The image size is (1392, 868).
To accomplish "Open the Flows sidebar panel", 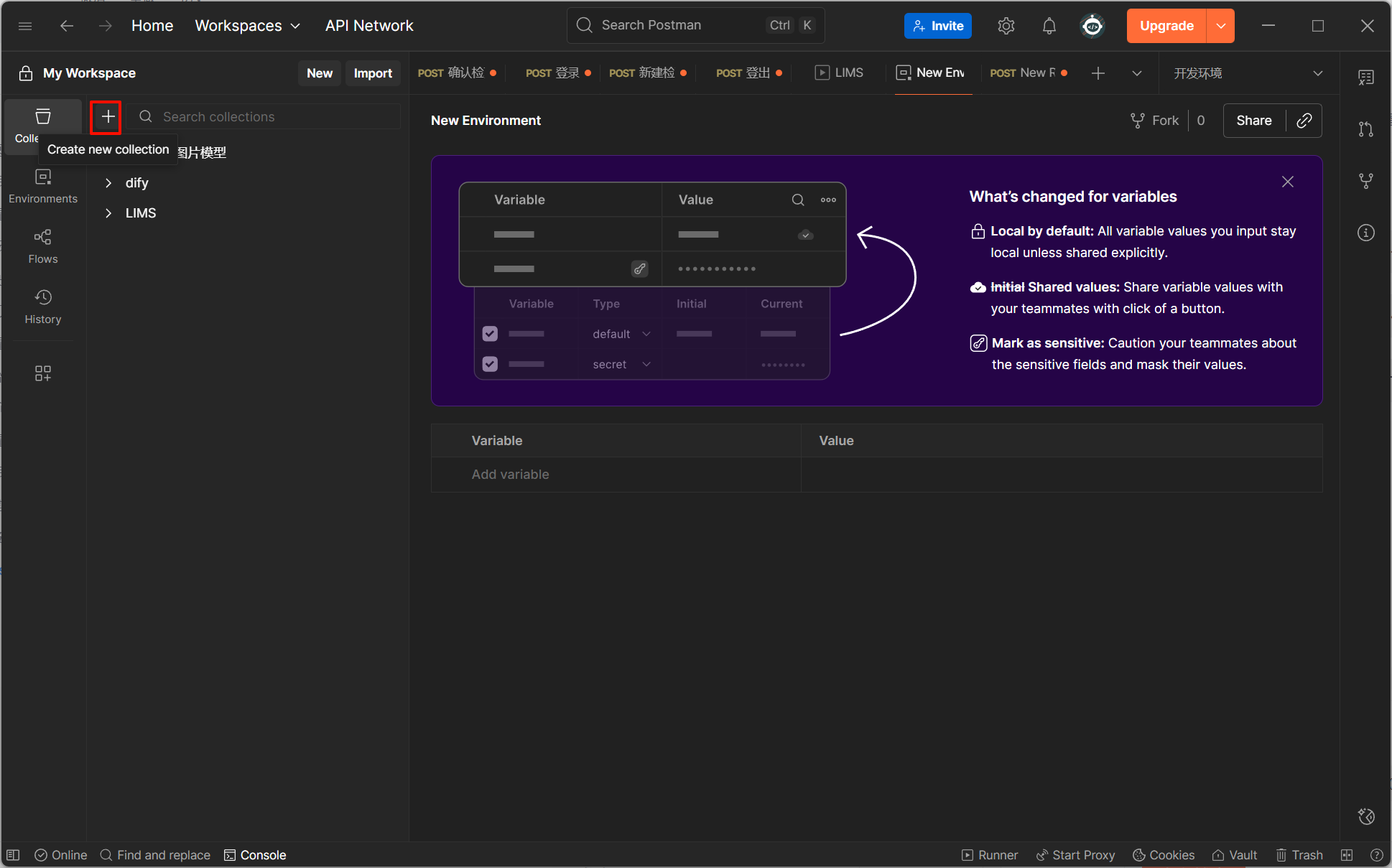I will 43,246.
